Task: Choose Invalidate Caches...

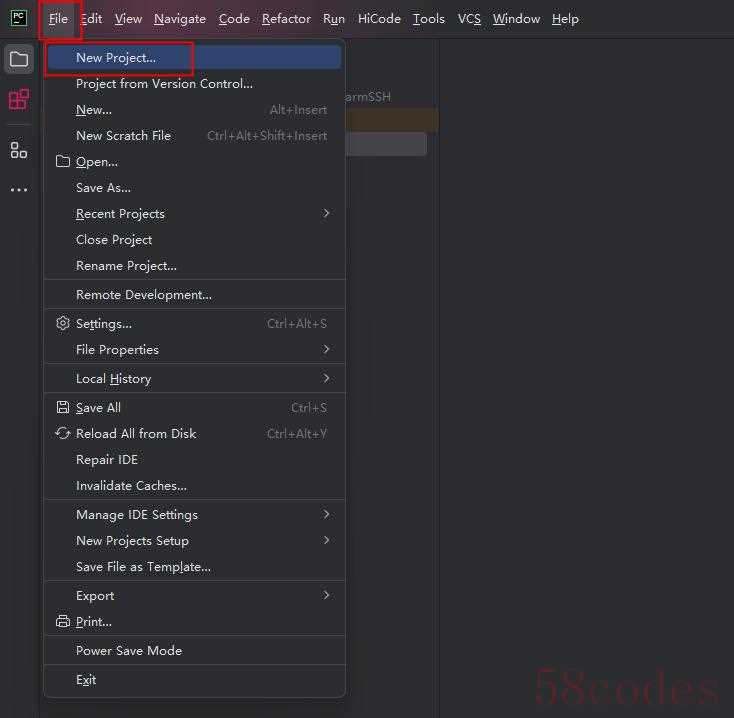Action: (x=194, y=486)
